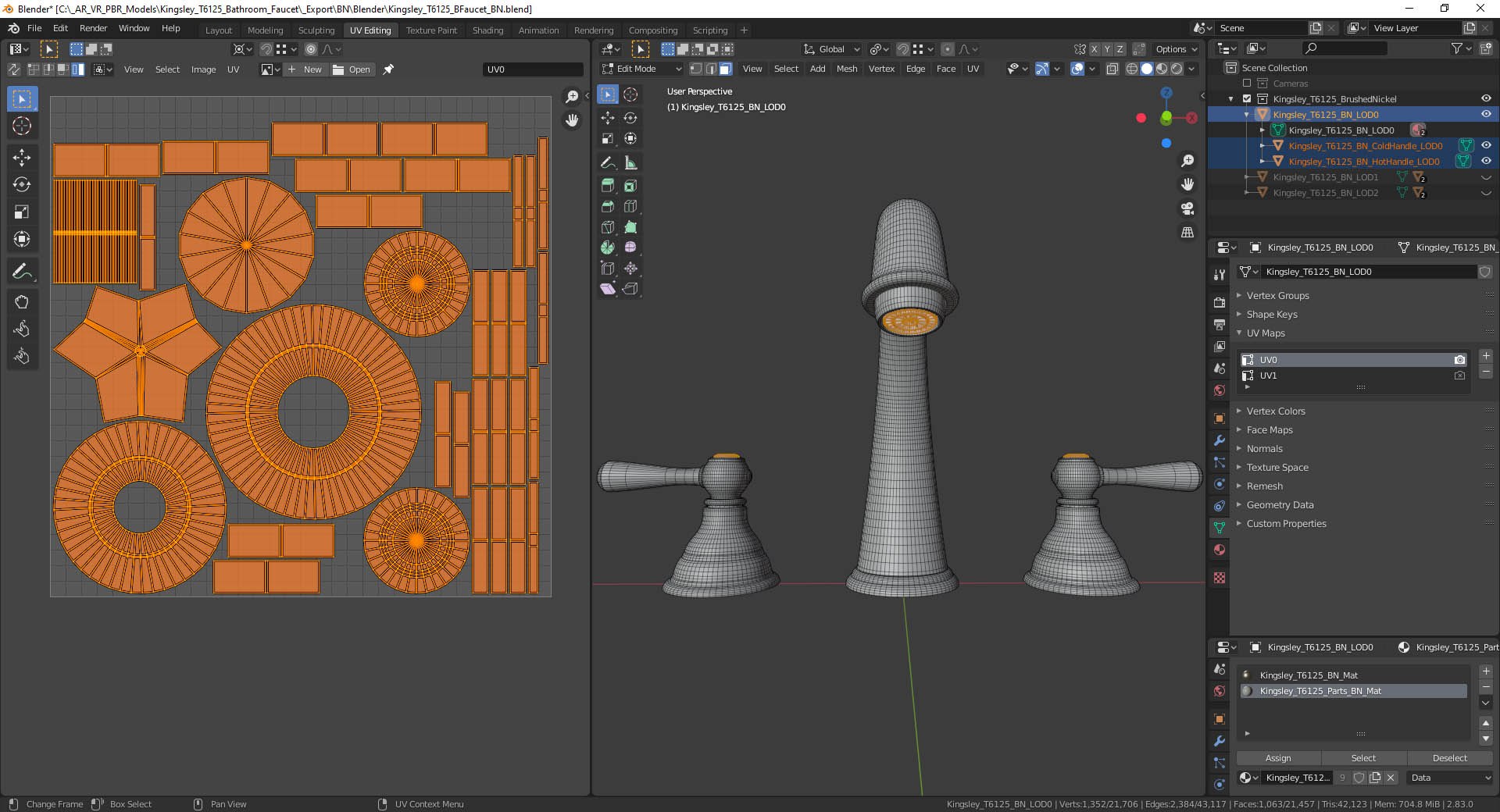This screenshot has height=812, width=1500.
Task: Click the Deselect material button
Action: [1449, 758]
